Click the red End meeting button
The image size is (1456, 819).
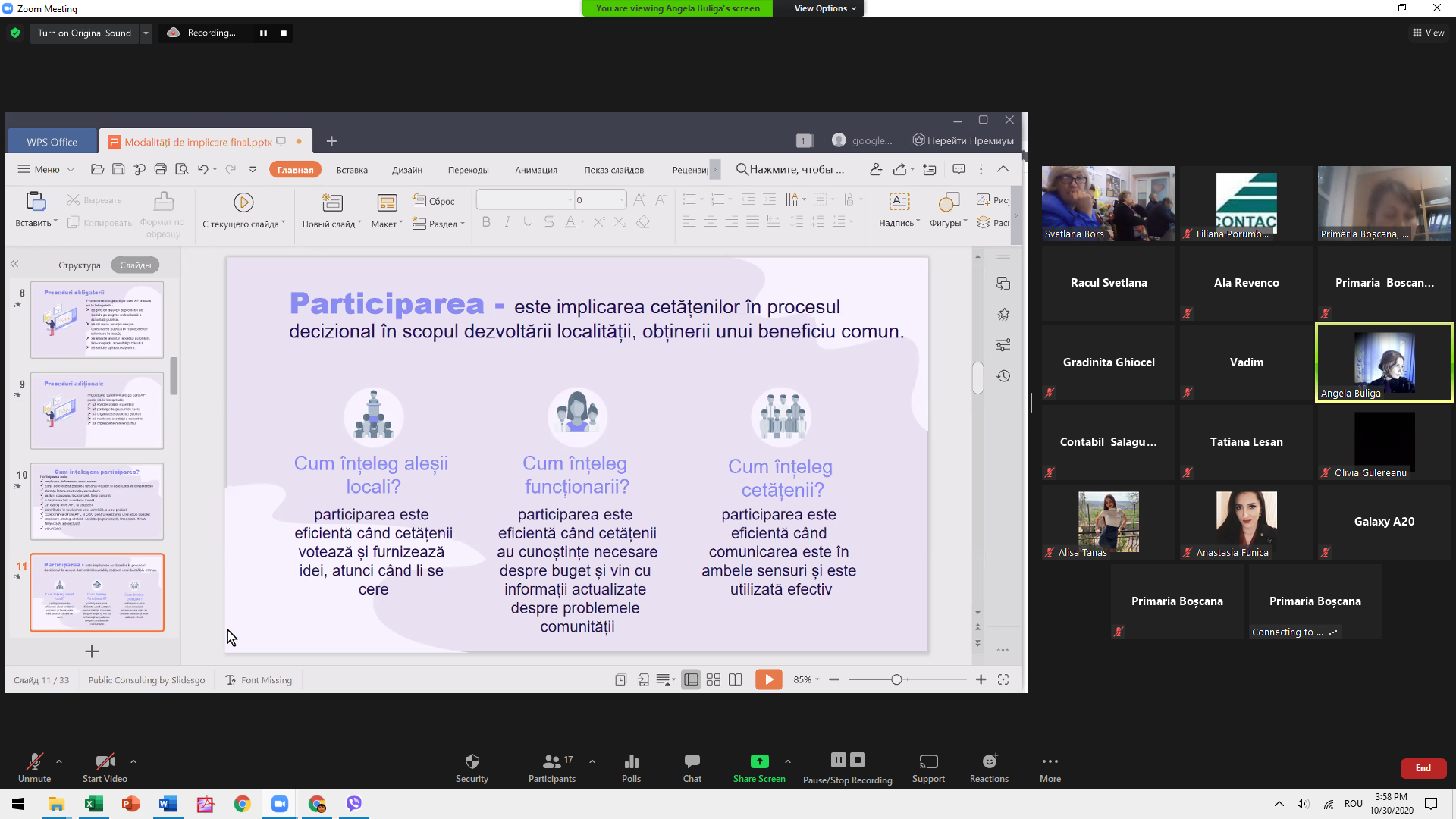coord(1423,768)
